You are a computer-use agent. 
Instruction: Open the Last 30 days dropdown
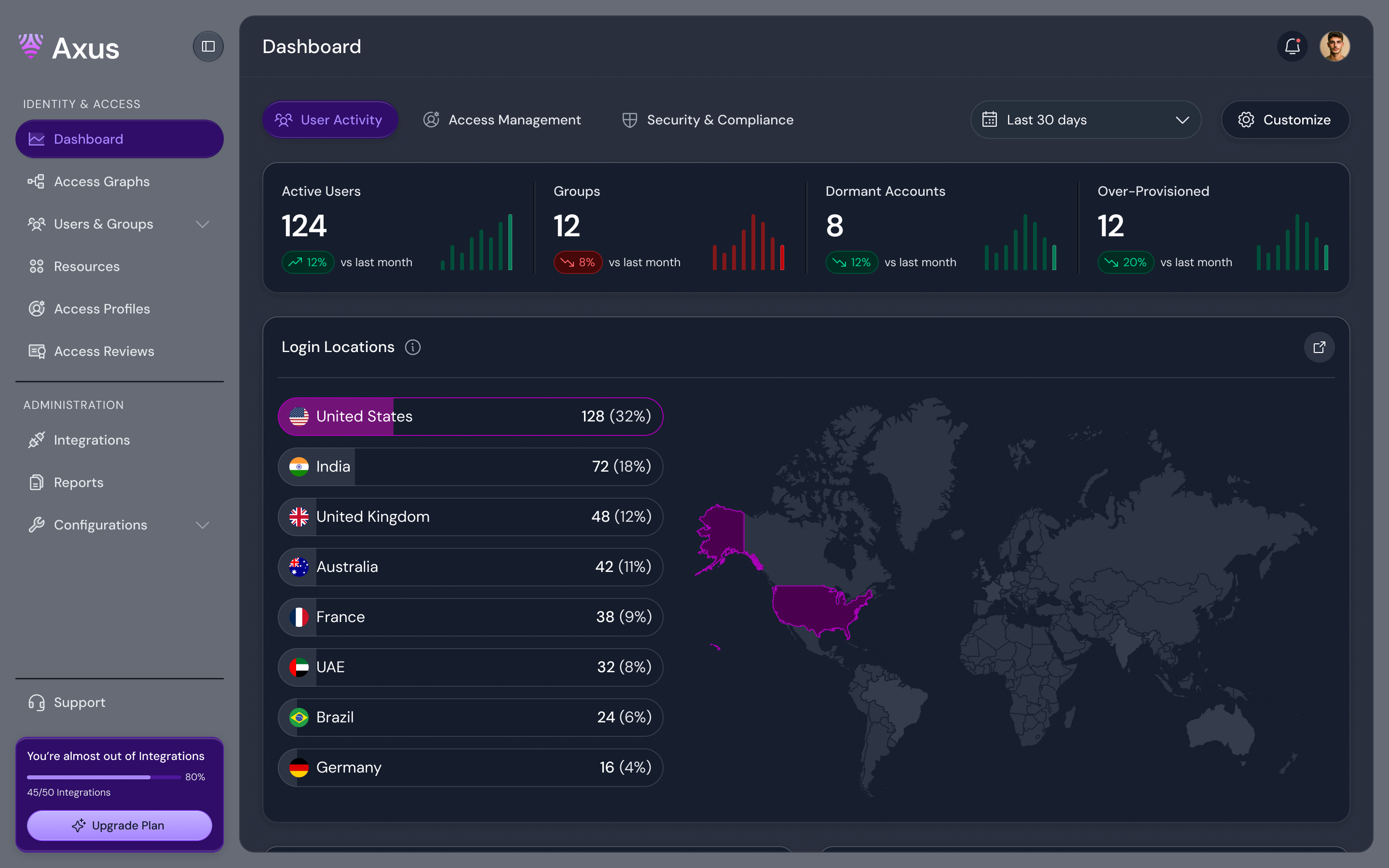tap(1085, 120)
